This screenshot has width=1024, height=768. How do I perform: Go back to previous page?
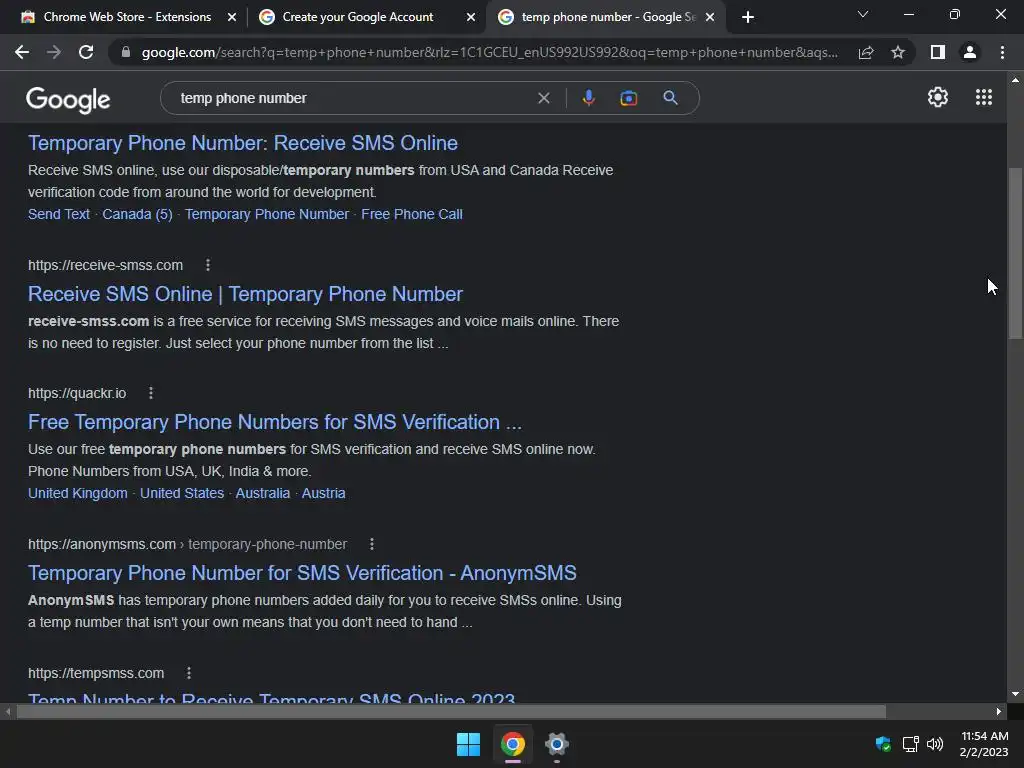(x=22, y=52)
